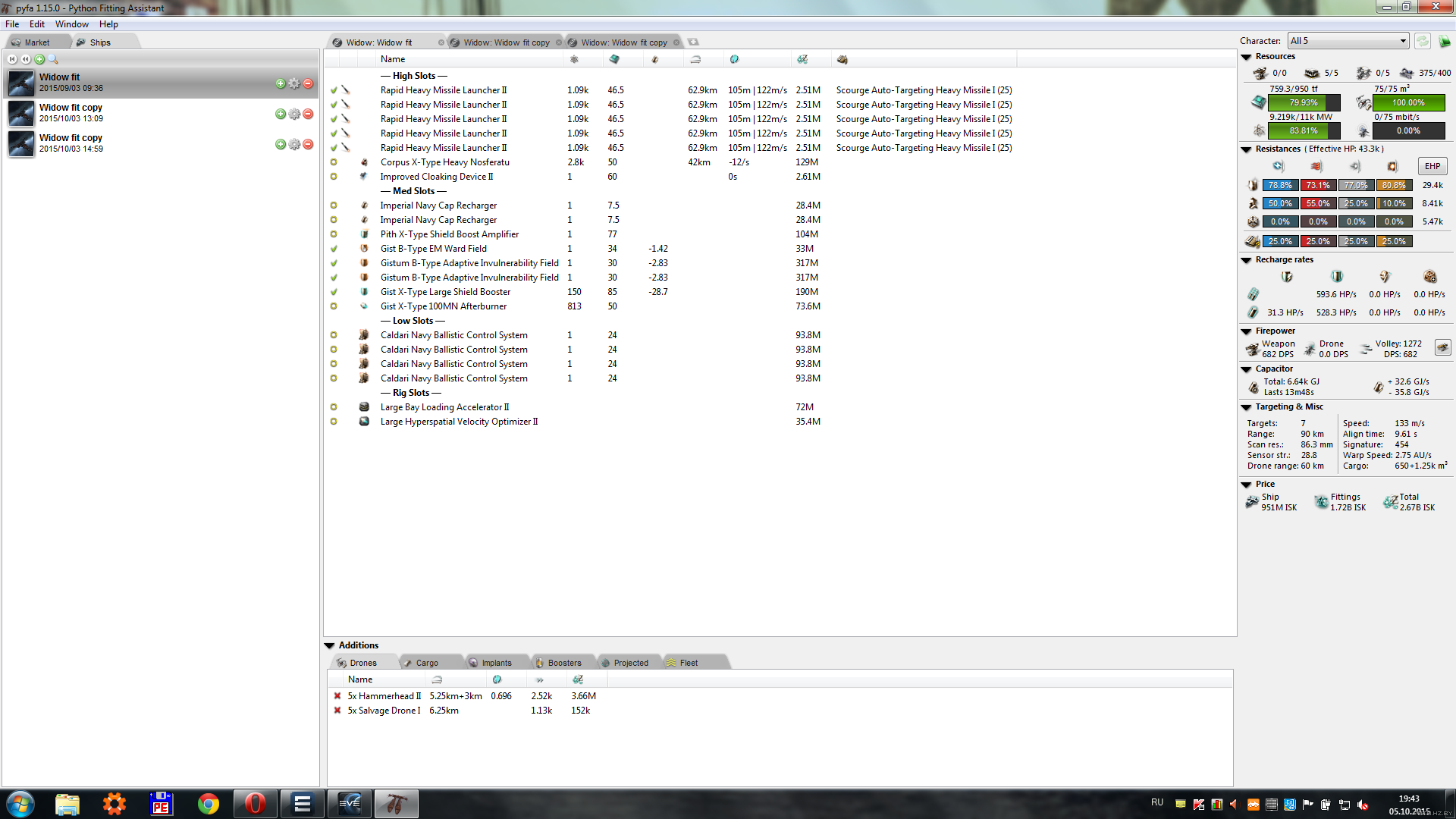Viewport: 1456px width, 819px height.
Task: Click the back arrow icon in ship browser
Action: pos(26,59)
